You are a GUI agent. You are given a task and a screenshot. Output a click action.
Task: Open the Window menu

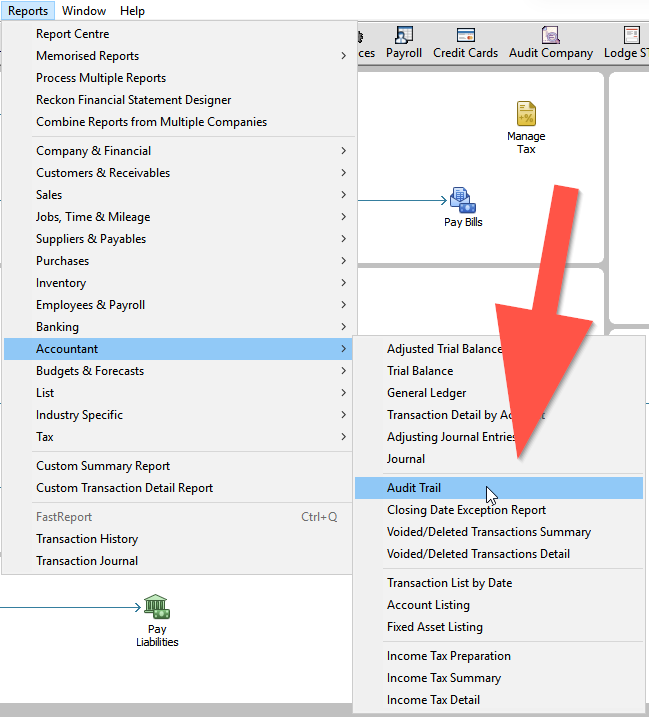click(x=84, y=11)
